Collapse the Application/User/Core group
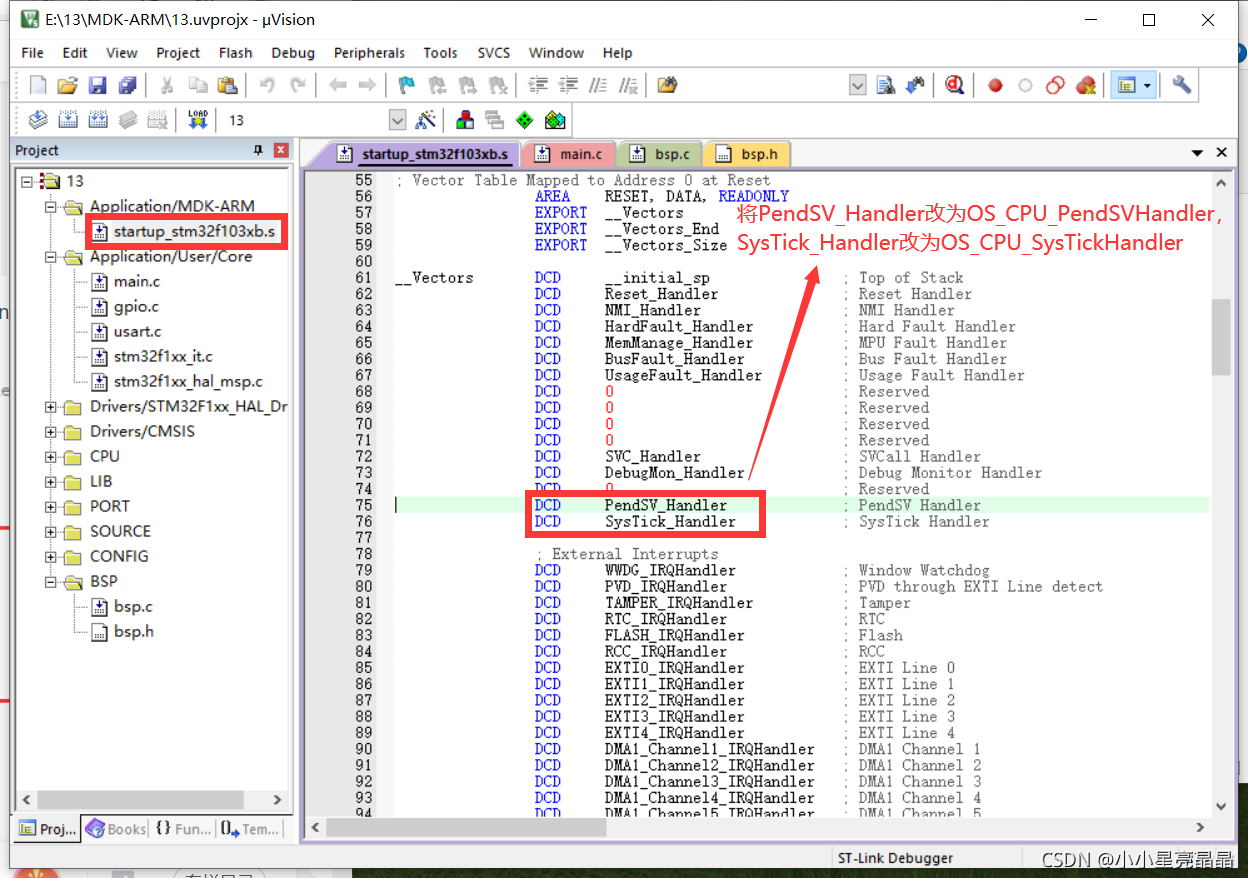Viewport: 1248px width, 878px height. click(52, 256)
